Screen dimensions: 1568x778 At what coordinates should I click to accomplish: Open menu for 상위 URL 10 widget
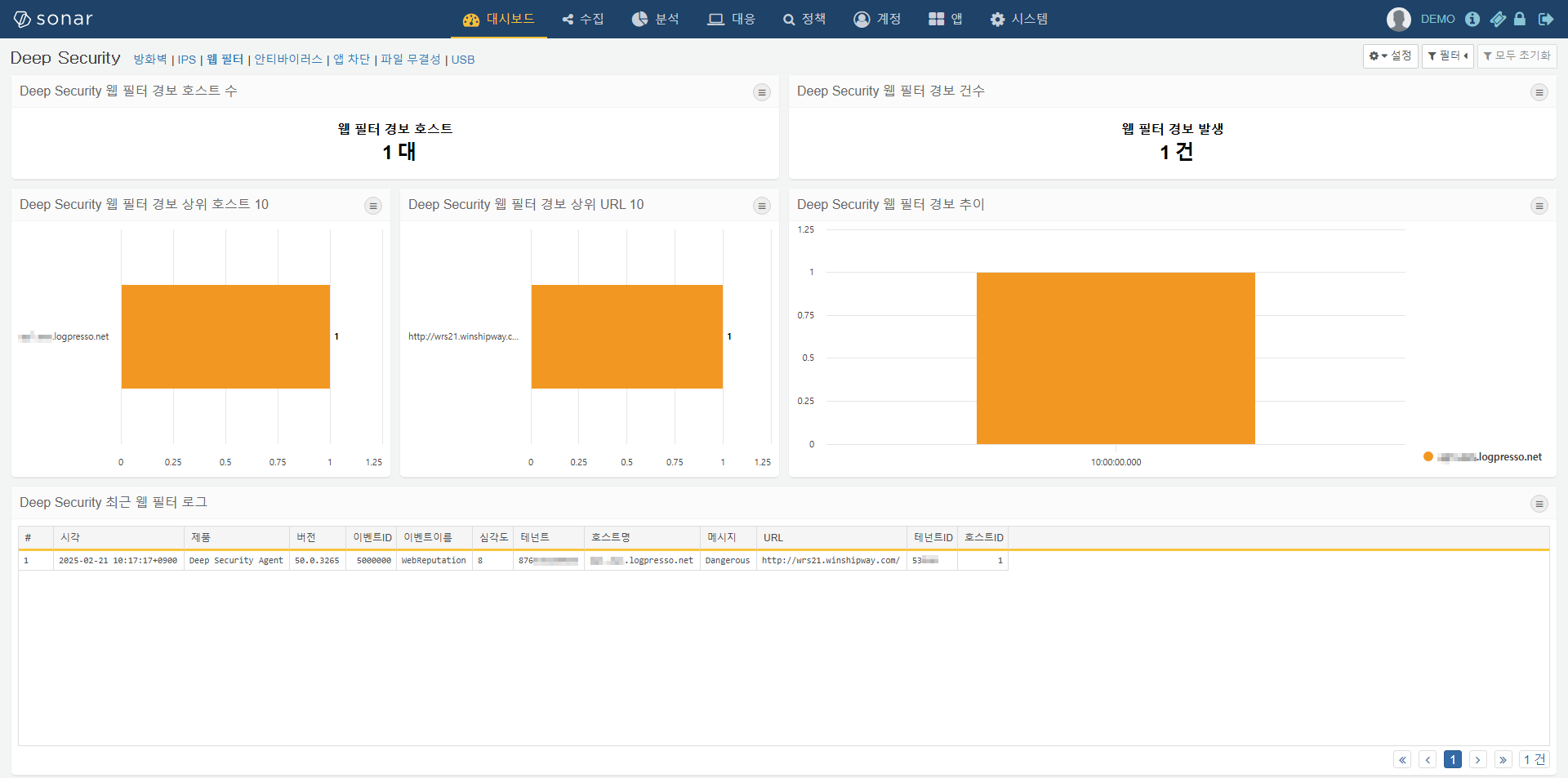(762, 206)
